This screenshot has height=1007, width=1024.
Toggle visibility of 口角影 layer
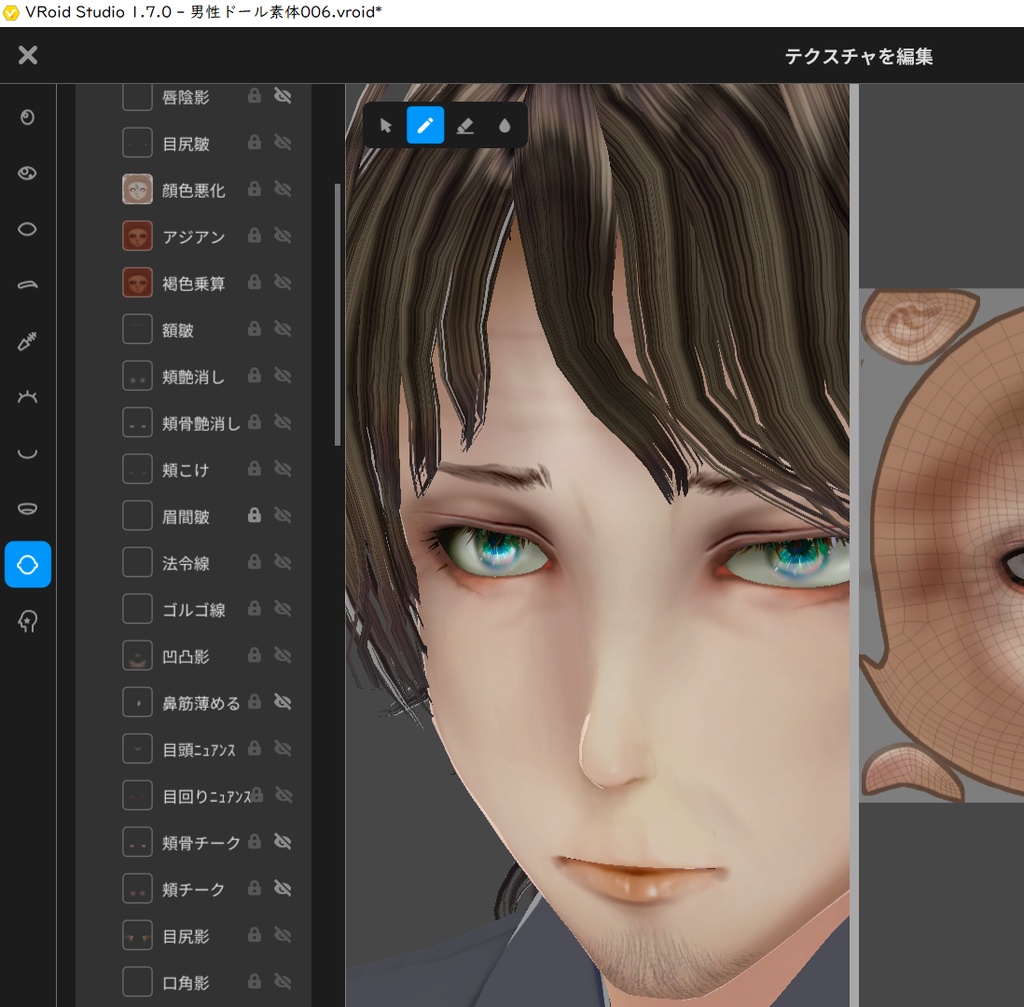click(x=282, y=982)
